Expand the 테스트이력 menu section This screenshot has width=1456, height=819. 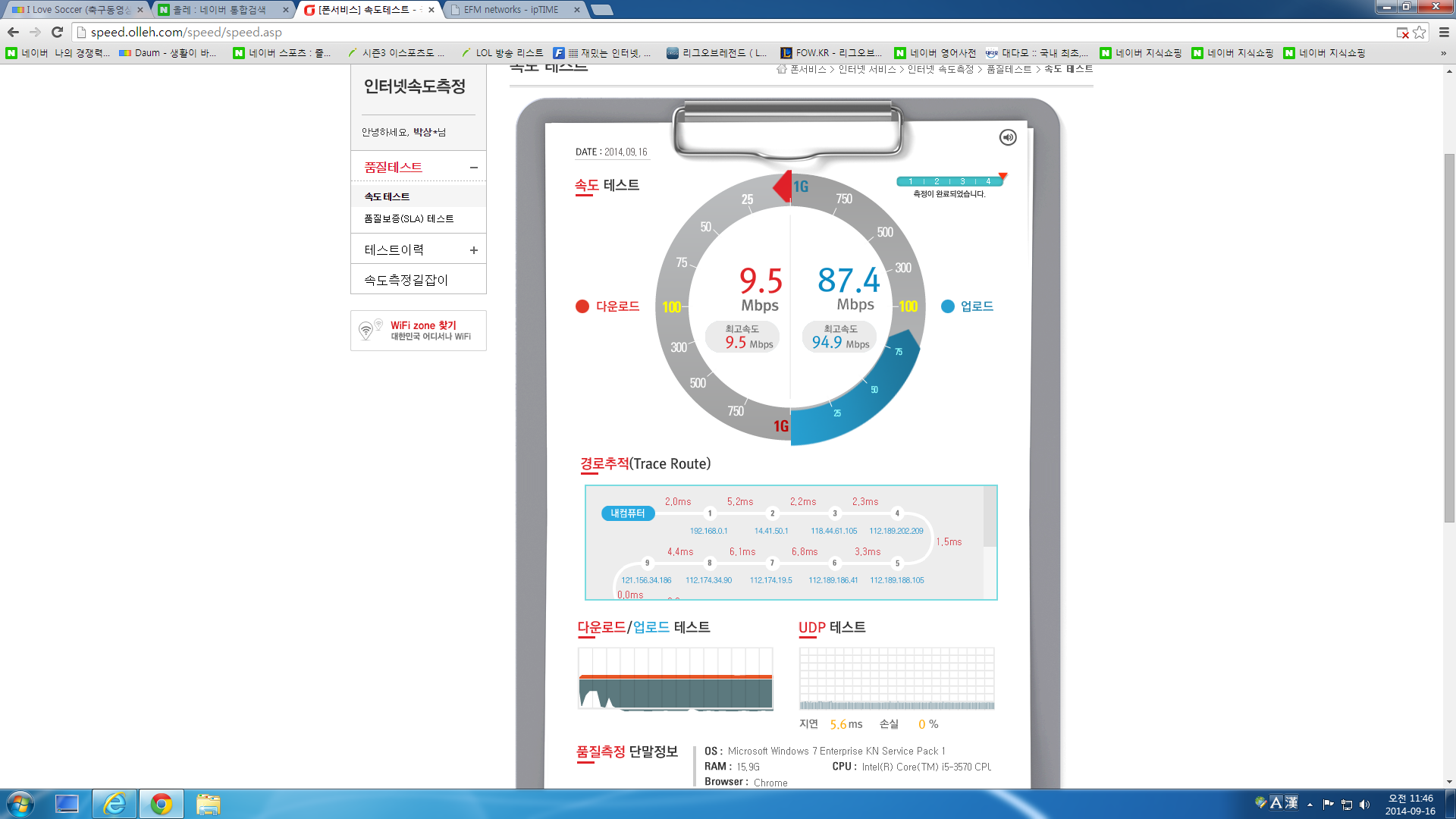474,250
